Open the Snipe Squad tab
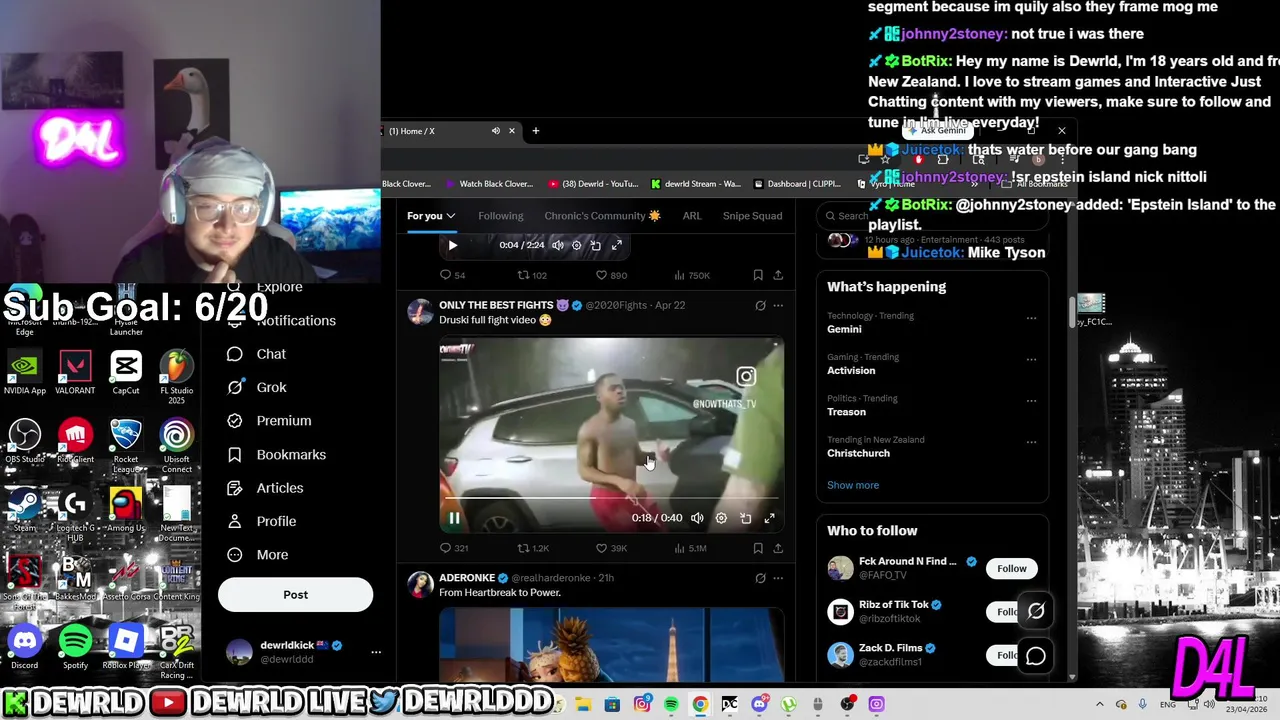The width and height of the screenshot is (1280, 720). [752, 216]
